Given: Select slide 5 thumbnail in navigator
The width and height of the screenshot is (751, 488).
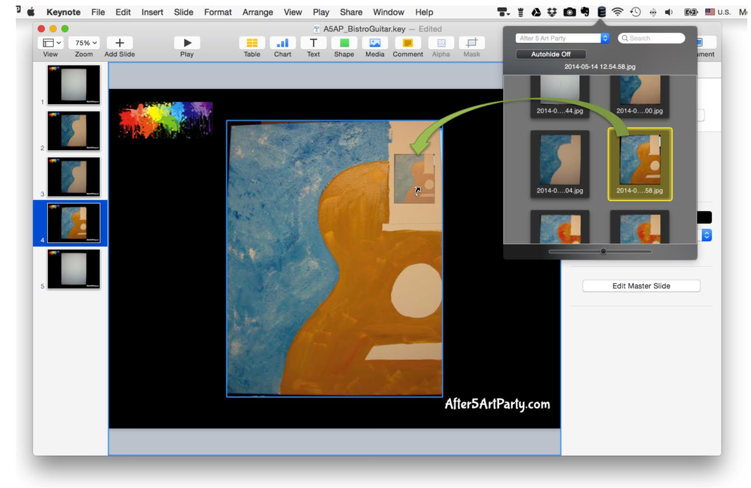Looking at the screenshot, I should 74,269.
